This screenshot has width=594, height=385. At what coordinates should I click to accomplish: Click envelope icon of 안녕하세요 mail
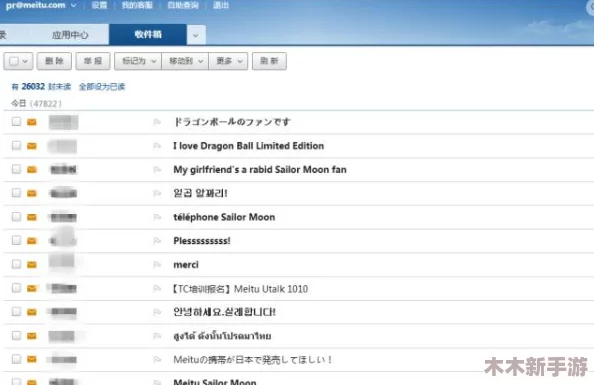(x=32, y=312)
